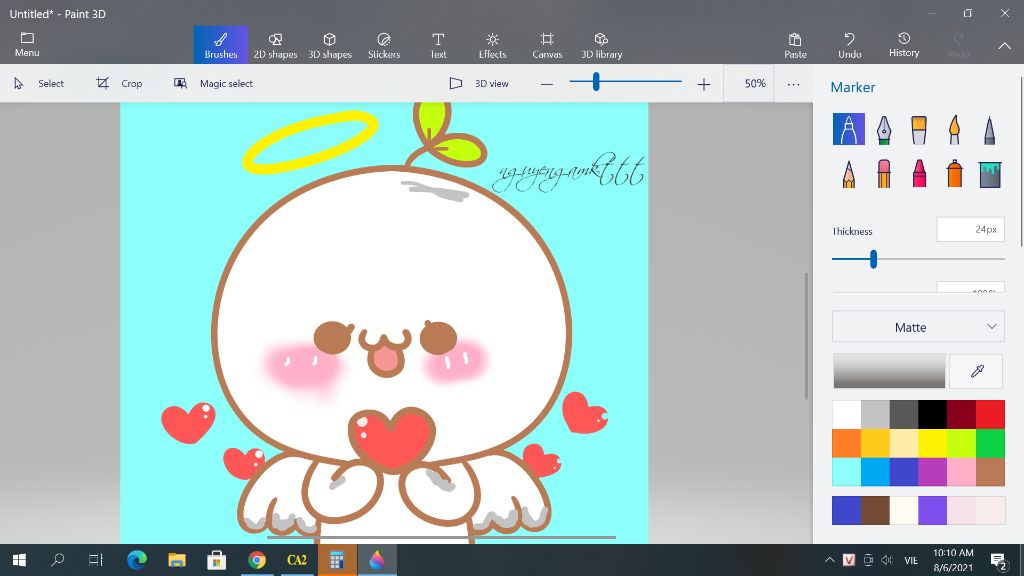This screenshot has width=1024, height=576.
Task: Toggle 3D view mode
Action: pyautogui.click(x=479, y=84)
